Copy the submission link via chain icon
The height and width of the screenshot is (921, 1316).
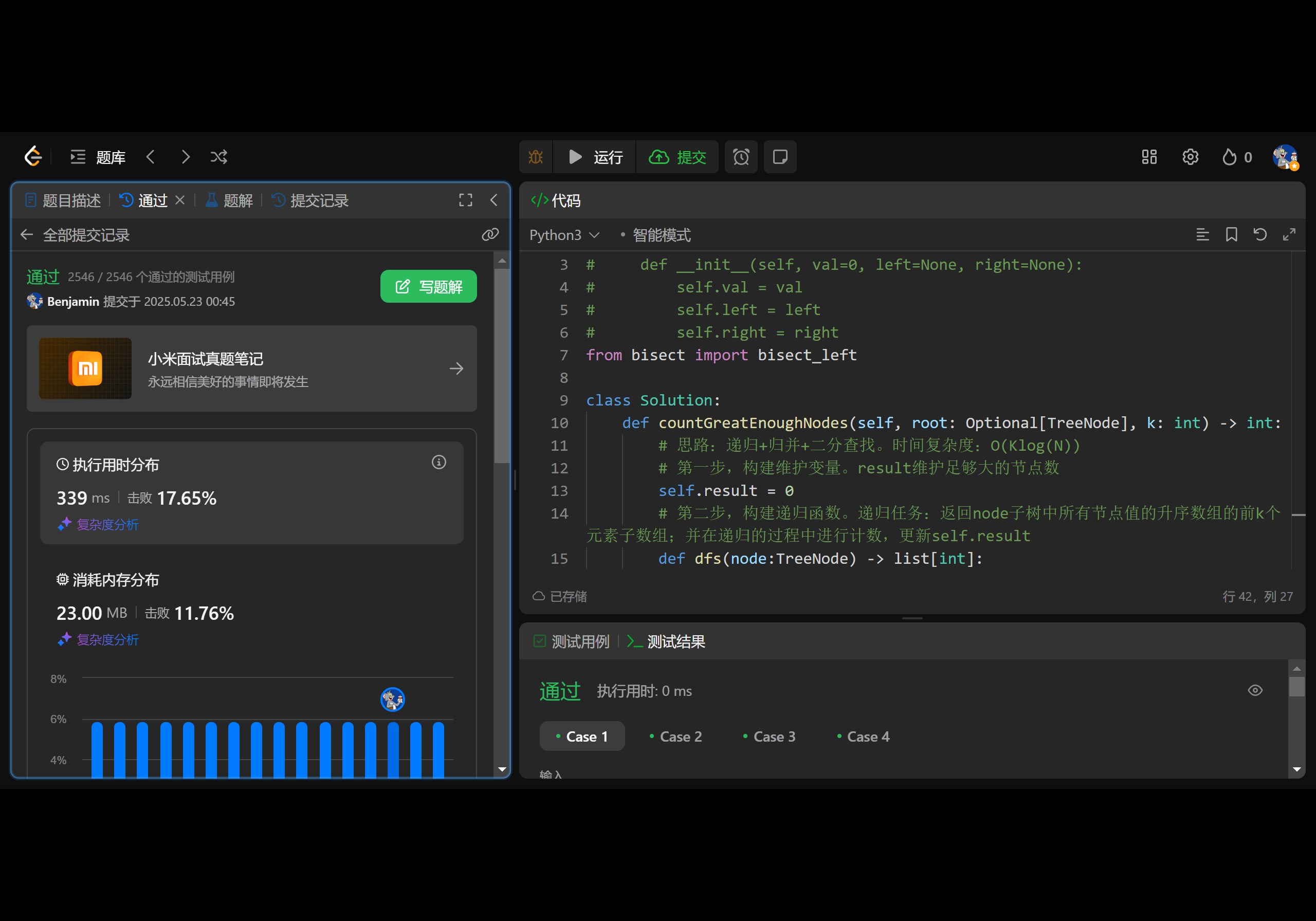point(490,234)
